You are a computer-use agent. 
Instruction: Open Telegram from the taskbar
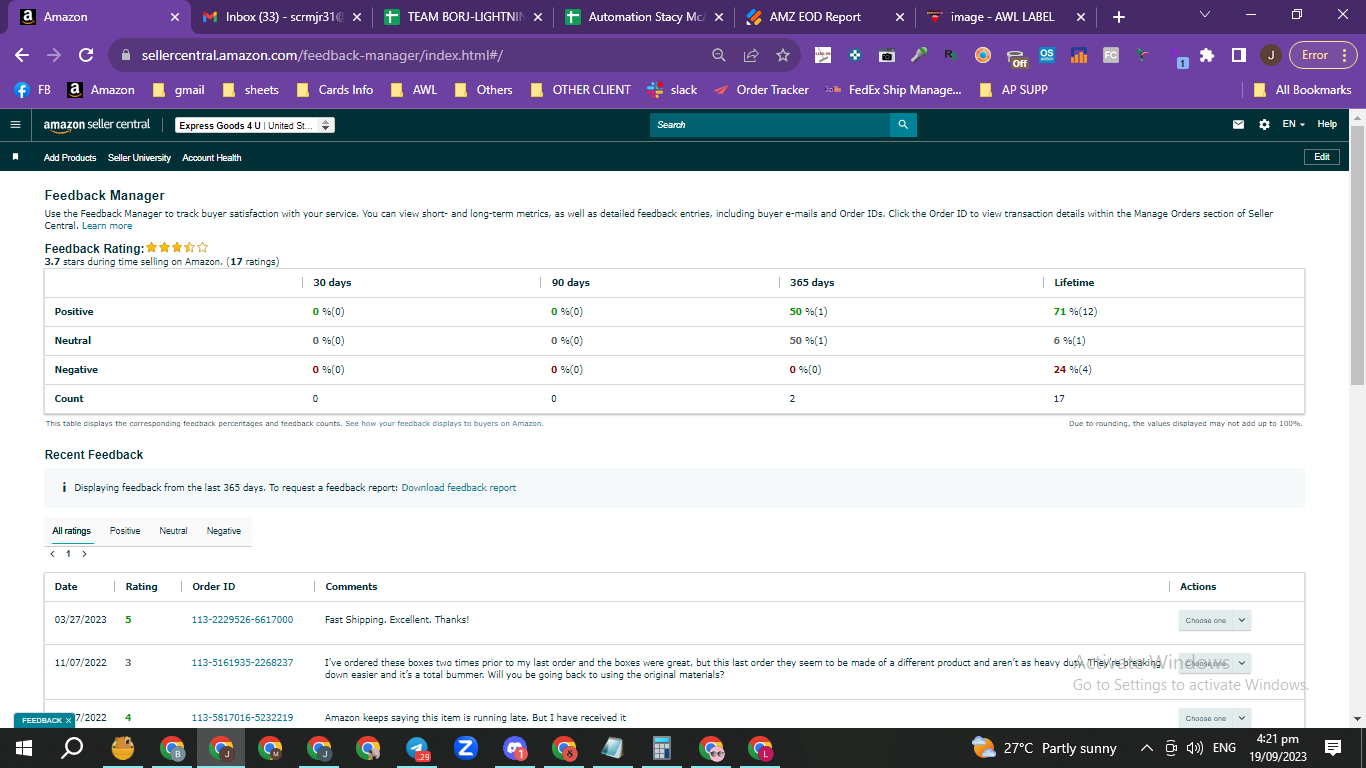[417, 748]
